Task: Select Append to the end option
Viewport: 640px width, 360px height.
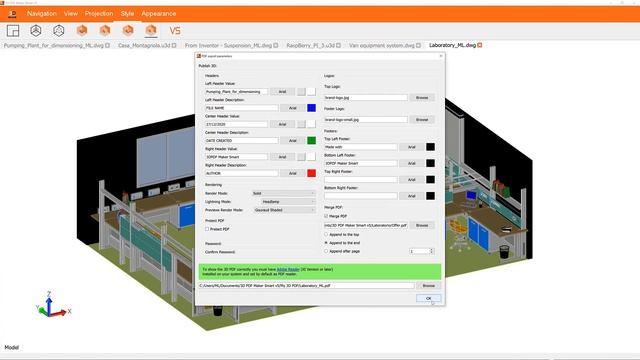Action: [x=326, y=243]
